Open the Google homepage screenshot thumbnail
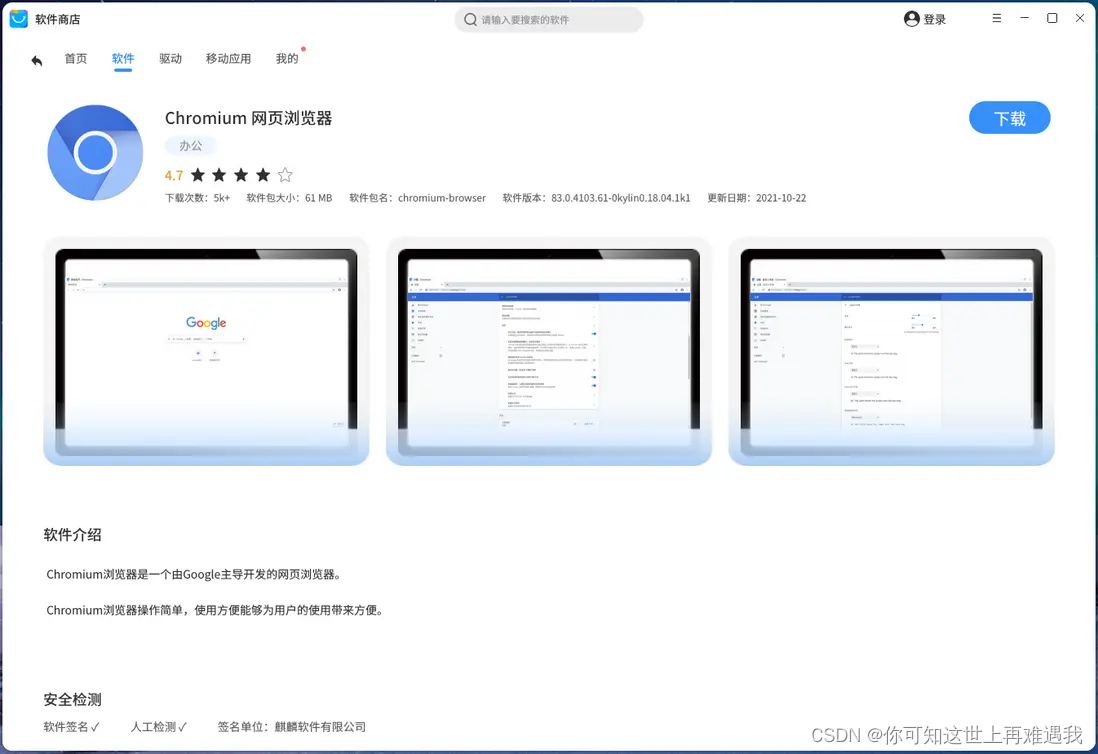Viewport: 1098px width, 754px height. coord(206,351)
